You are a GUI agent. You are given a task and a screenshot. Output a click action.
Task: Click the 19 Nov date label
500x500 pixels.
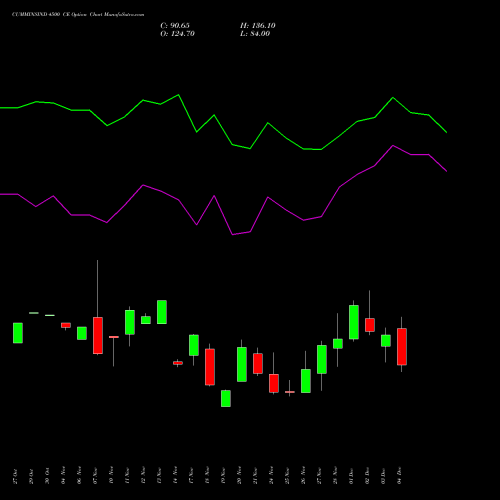[x=223, y=476]
